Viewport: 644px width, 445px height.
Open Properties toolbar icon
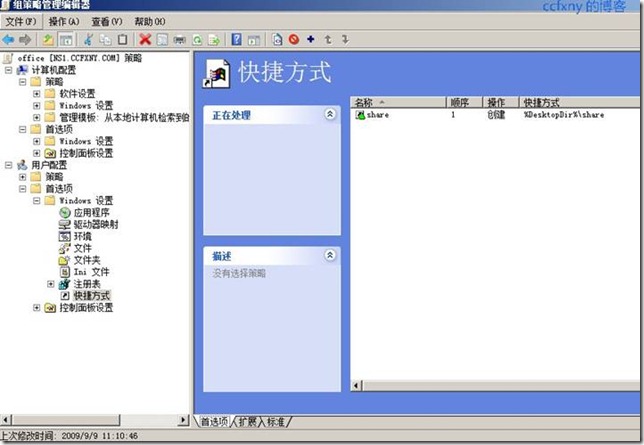click(x=162, y=40)
